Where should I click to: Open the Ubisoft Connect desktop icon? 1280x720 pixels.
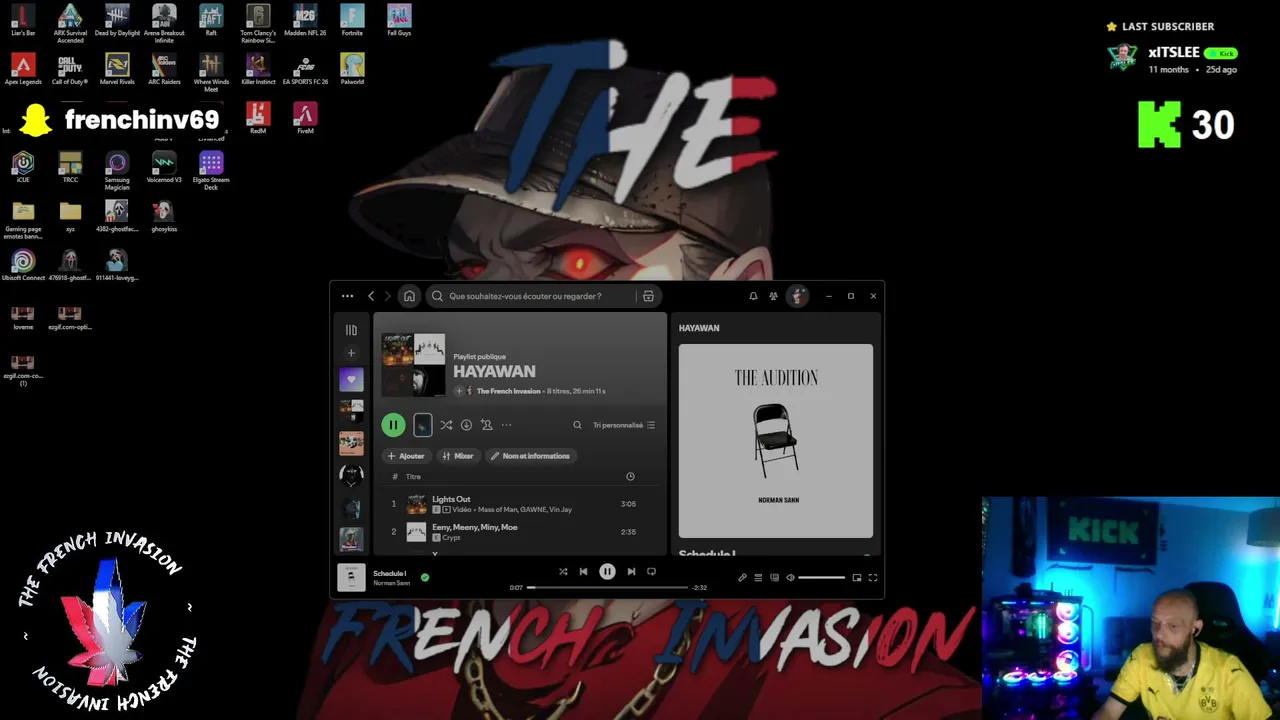click(23, 265)
